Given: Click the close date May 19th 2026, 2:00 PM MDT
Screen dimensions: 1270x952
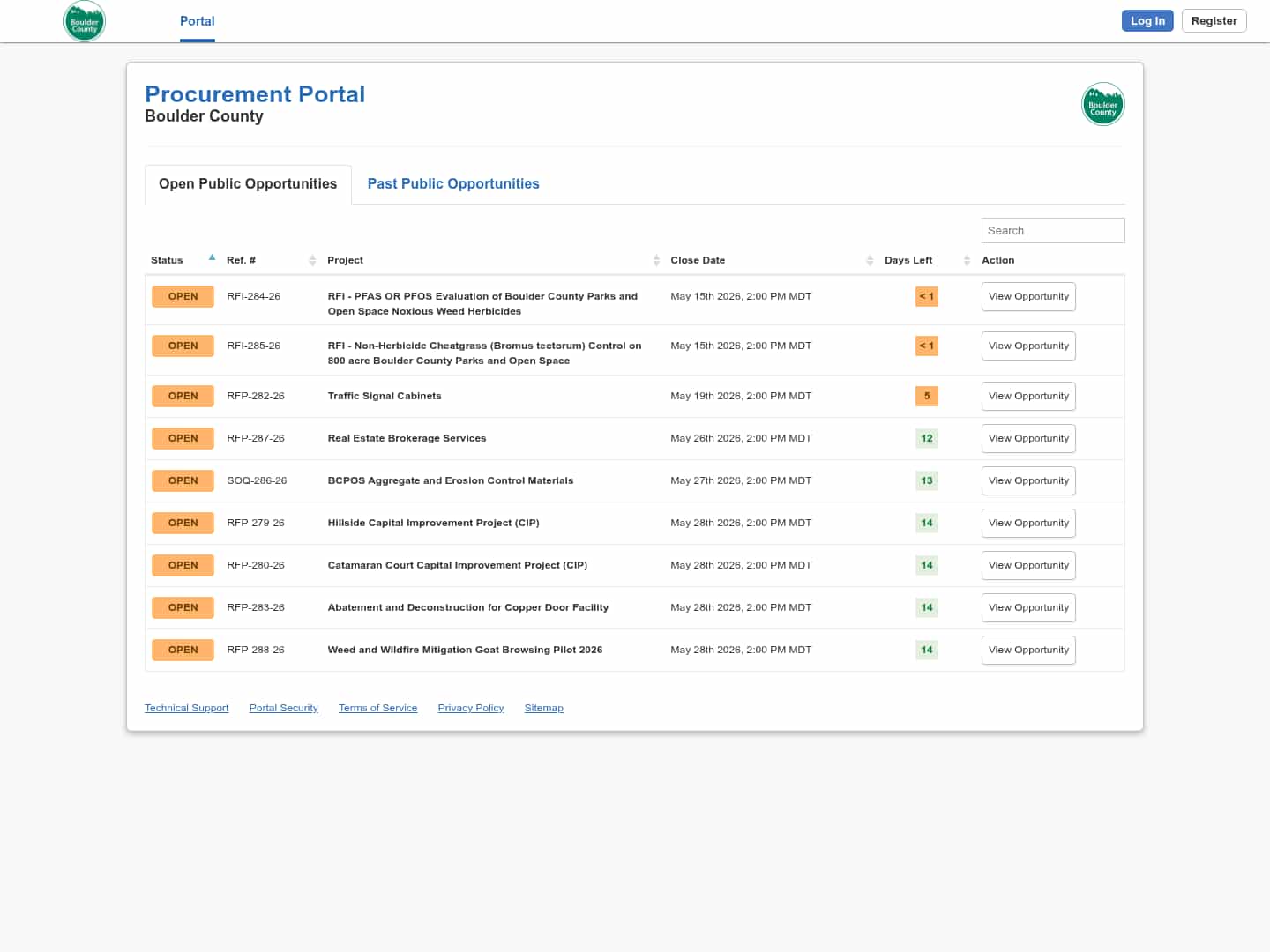Looking at the screenshot, I should click(x=741, y=396).
